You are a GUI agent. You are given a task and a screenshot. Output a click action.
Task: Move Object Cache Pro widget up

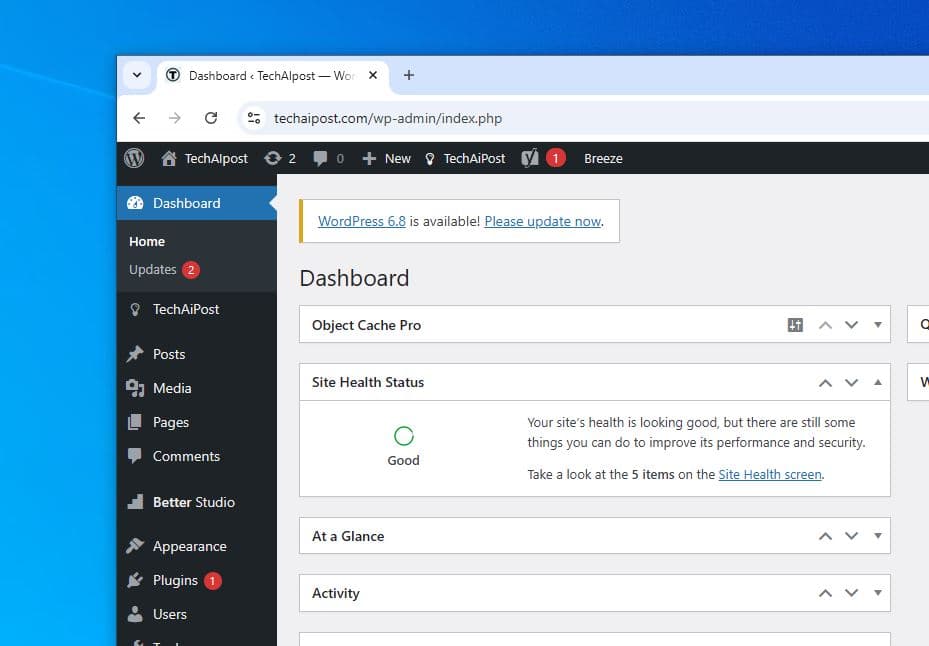825,325
